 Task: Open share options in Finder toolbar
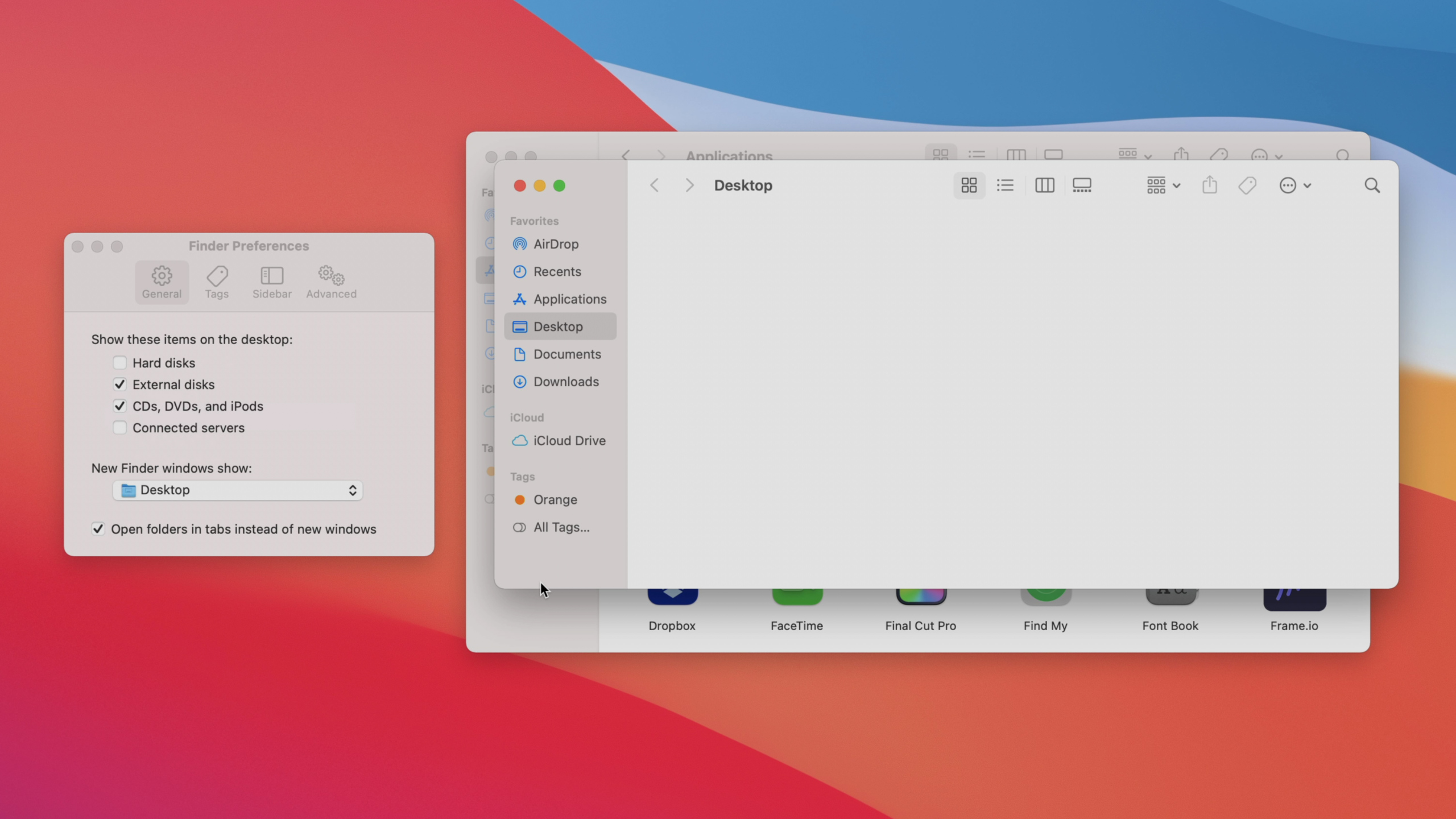point(1209,185)
